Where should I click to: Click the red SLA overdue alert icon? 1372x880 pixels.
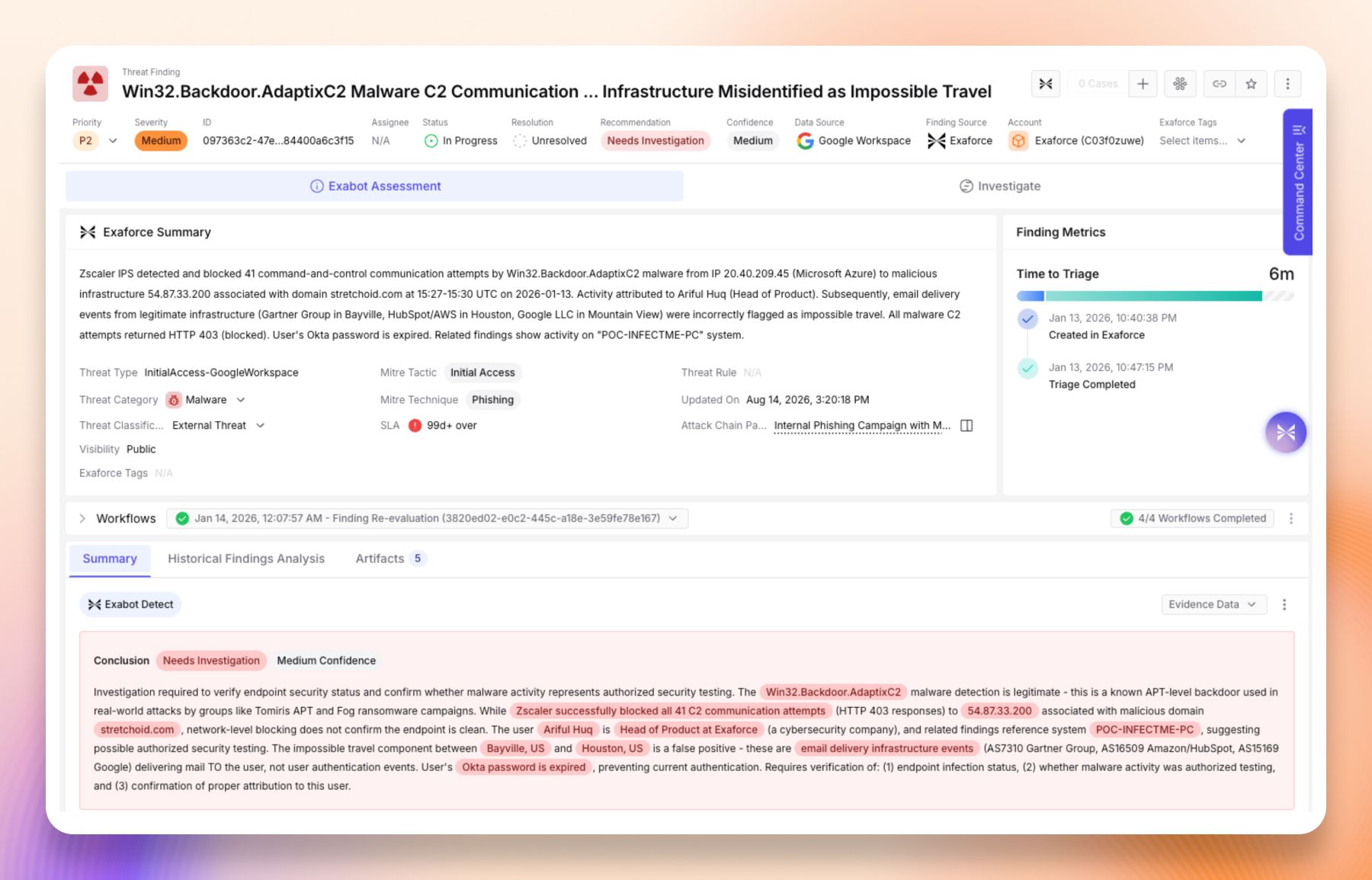415,426
